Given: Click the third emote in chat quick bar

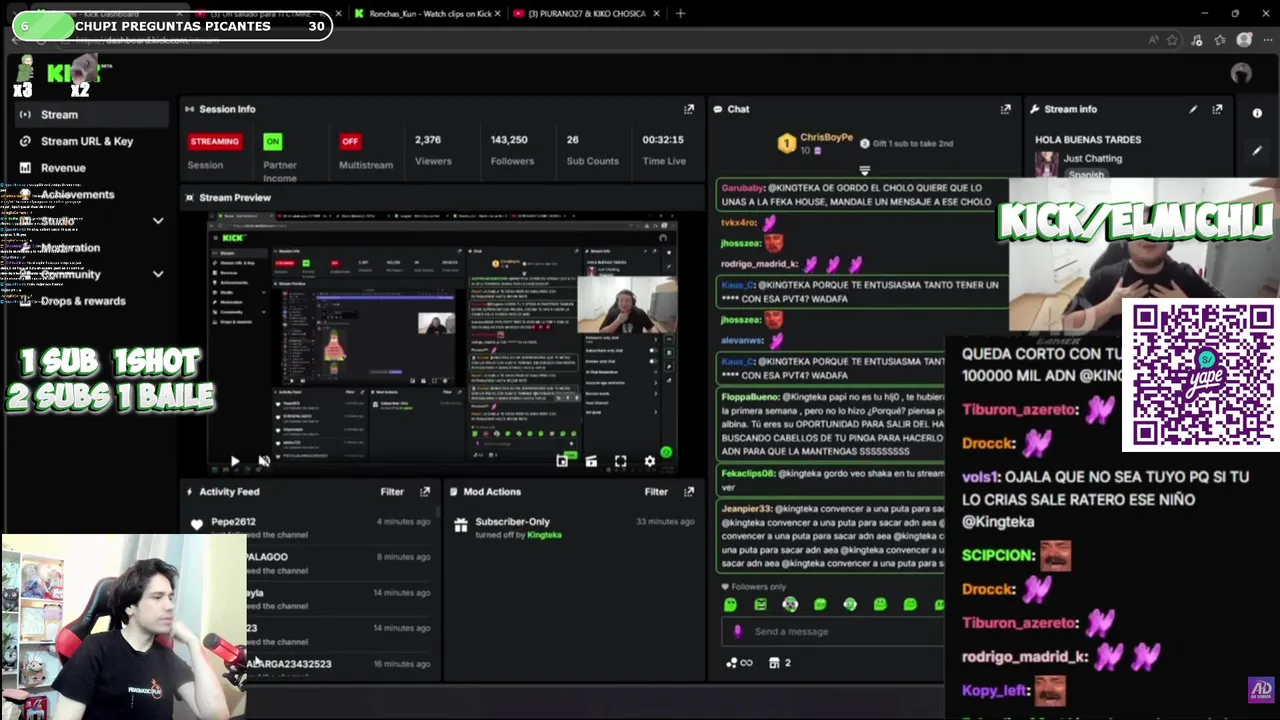Looking at the screenshot, I should (790, 604).
